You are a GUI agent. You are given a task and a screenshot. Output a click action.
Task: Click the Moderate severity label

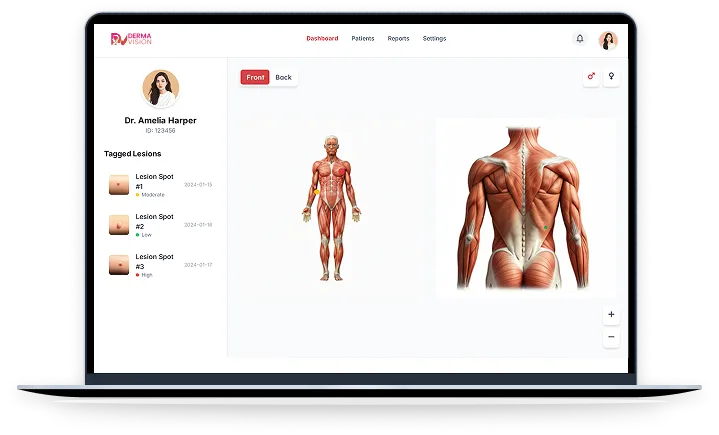pyautogui.click(x=153, y=195)
